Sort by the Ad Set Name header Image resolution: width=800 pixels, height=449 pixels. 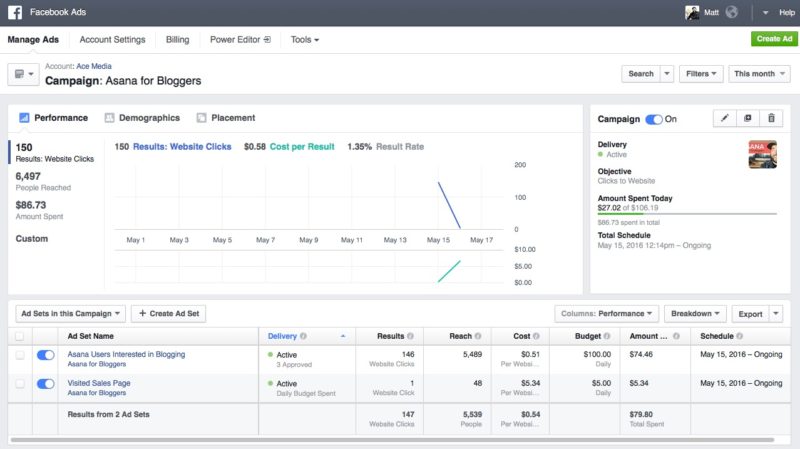(91, 336)
